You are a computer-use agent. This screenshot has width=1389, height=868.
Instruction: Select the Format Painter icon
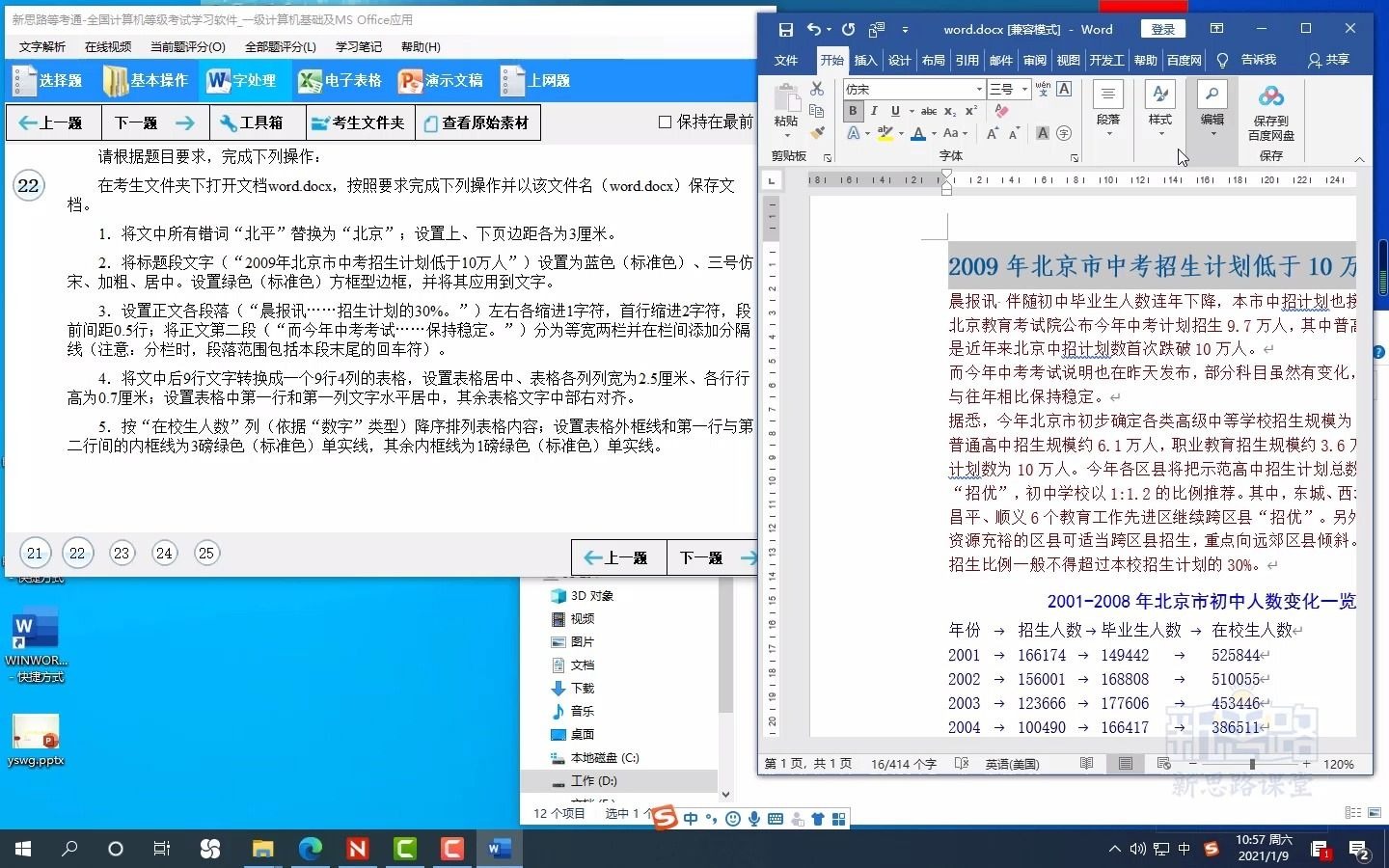(x=817, y=131)
